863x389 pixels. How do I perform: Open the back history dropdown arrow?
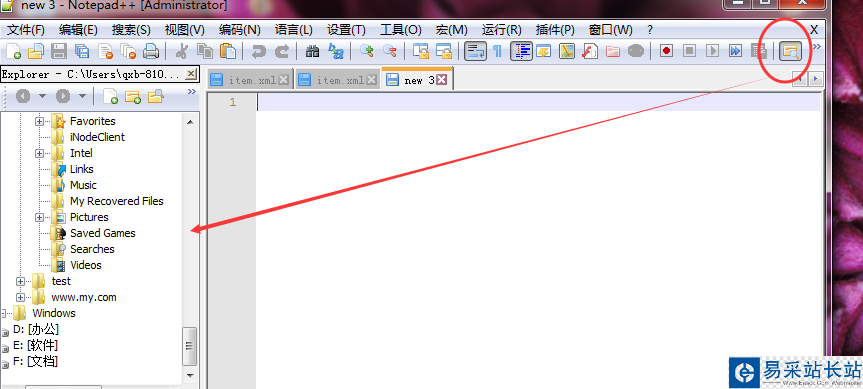click(x=42, y=96)
